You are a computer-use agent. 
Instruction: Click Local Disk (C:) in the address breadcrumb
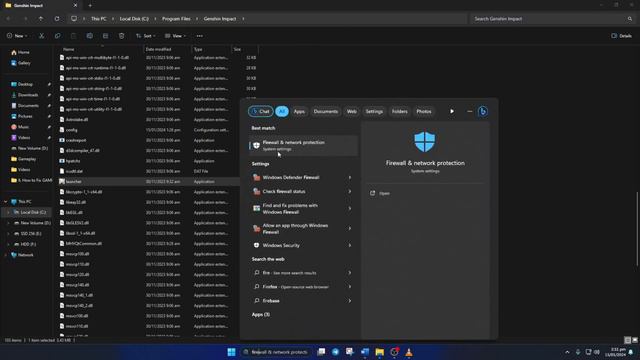[134, 19]
